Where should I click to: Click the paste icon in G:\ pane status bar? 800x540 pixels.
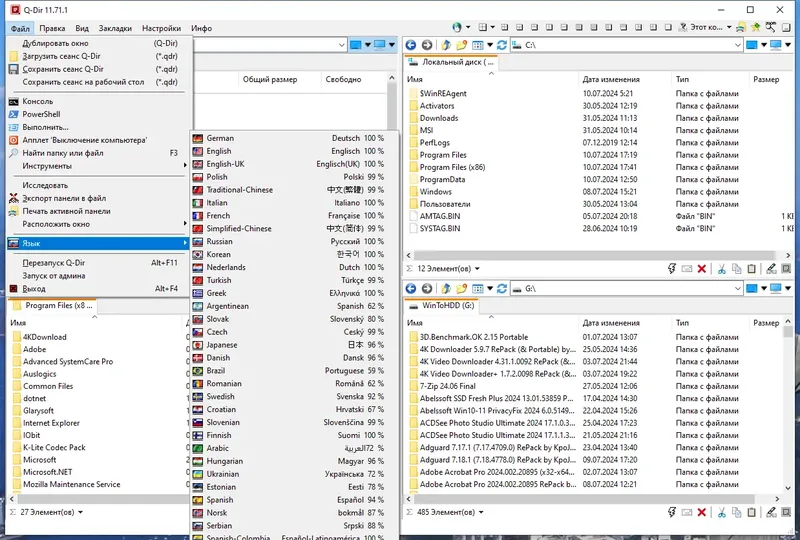pos(751,512)
